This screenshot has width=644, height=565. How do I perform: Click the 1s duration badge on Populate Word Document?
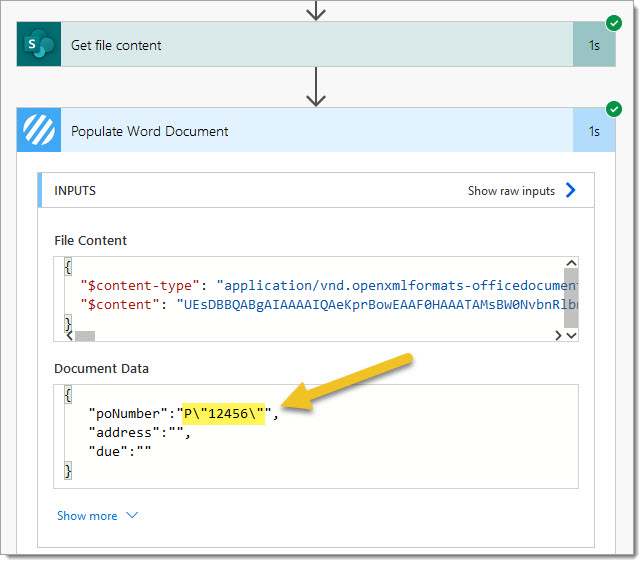[594, 131]
